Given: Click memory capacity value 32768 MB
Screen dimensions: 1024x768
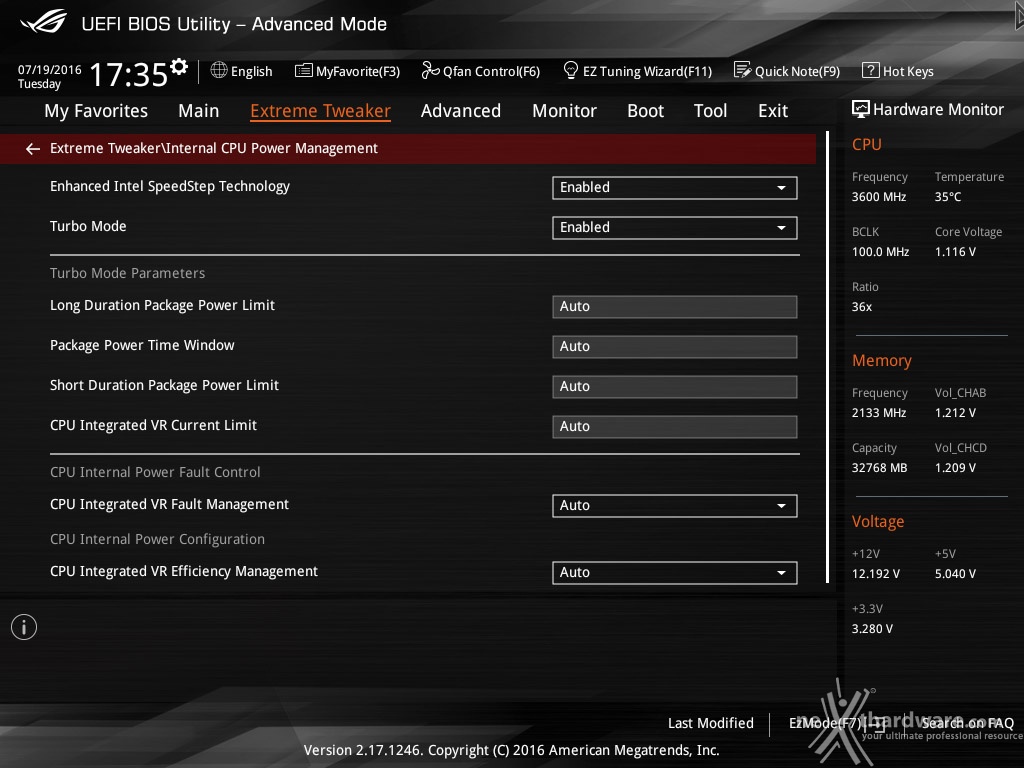Looking at the screenshot, I should (x=880, y=468).
